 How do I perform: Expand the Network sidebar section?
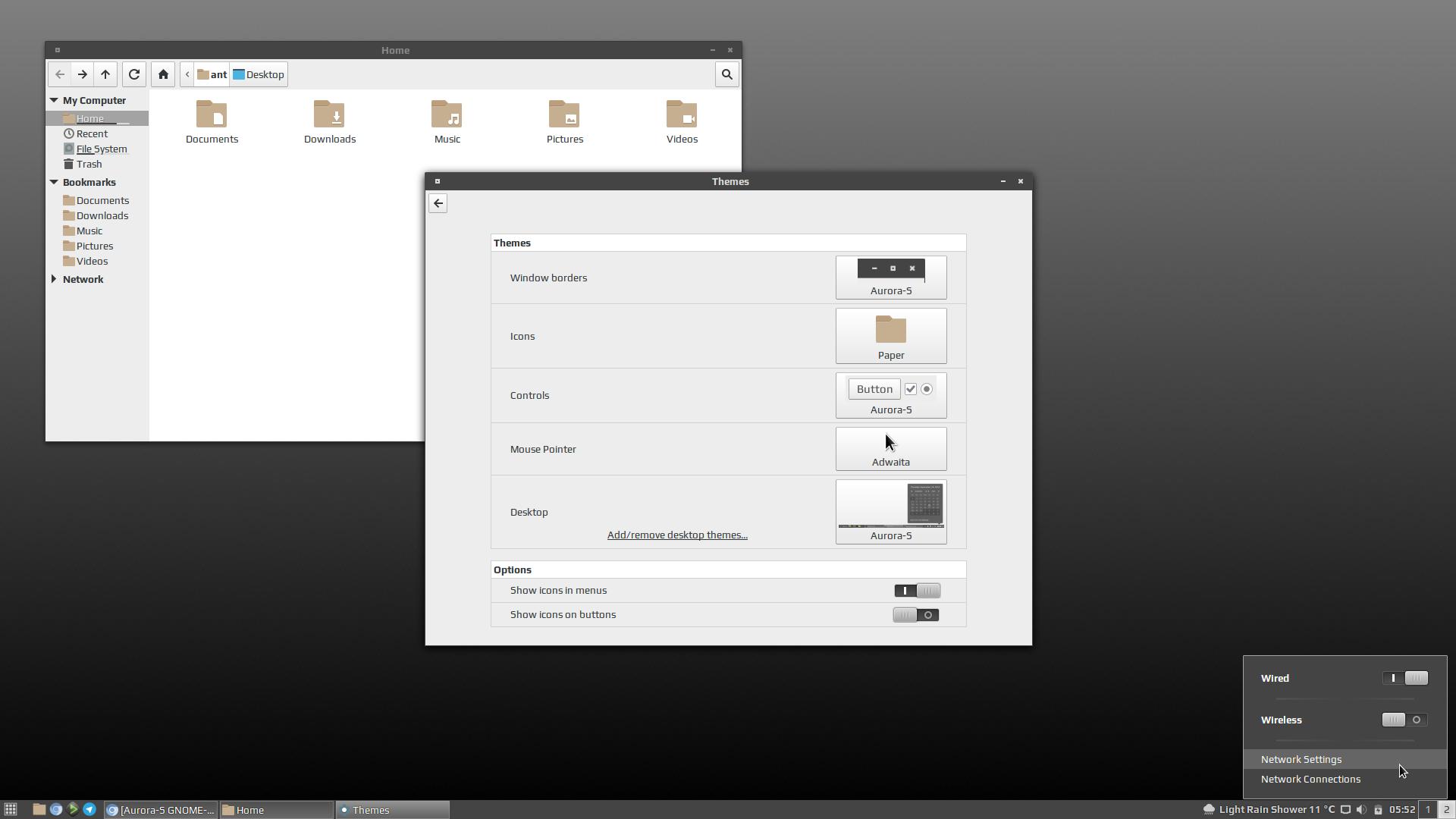54,279
